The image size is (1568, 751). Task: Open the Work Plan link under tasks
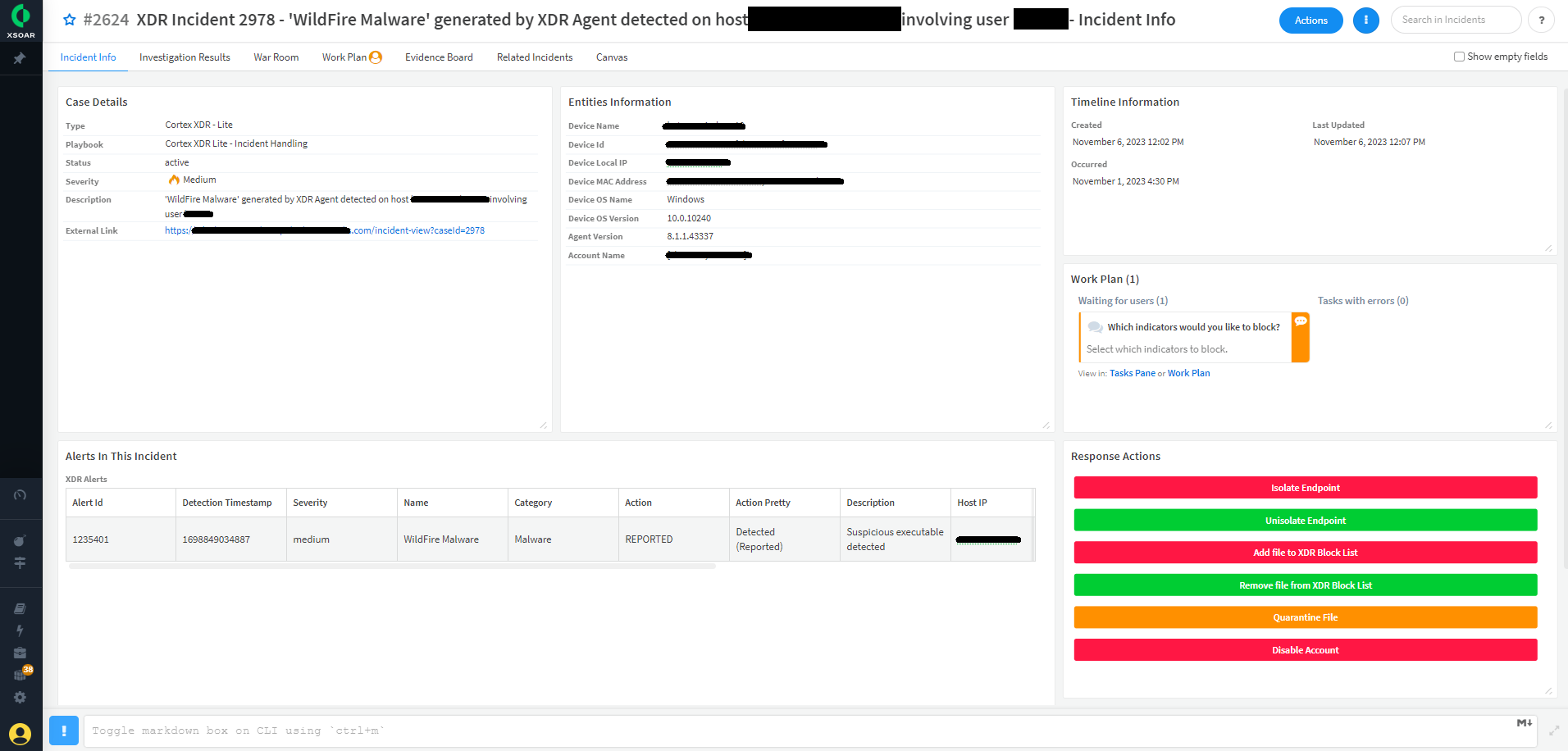[x=1188, y=373]
